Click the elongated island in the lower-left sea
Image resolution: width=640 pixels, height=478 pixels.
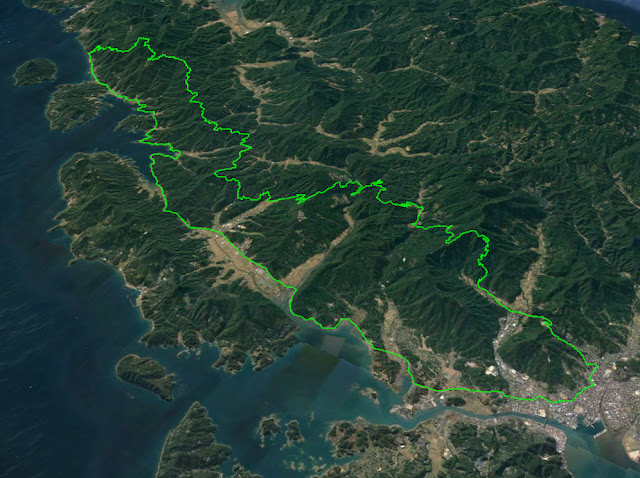coord(146,376)
